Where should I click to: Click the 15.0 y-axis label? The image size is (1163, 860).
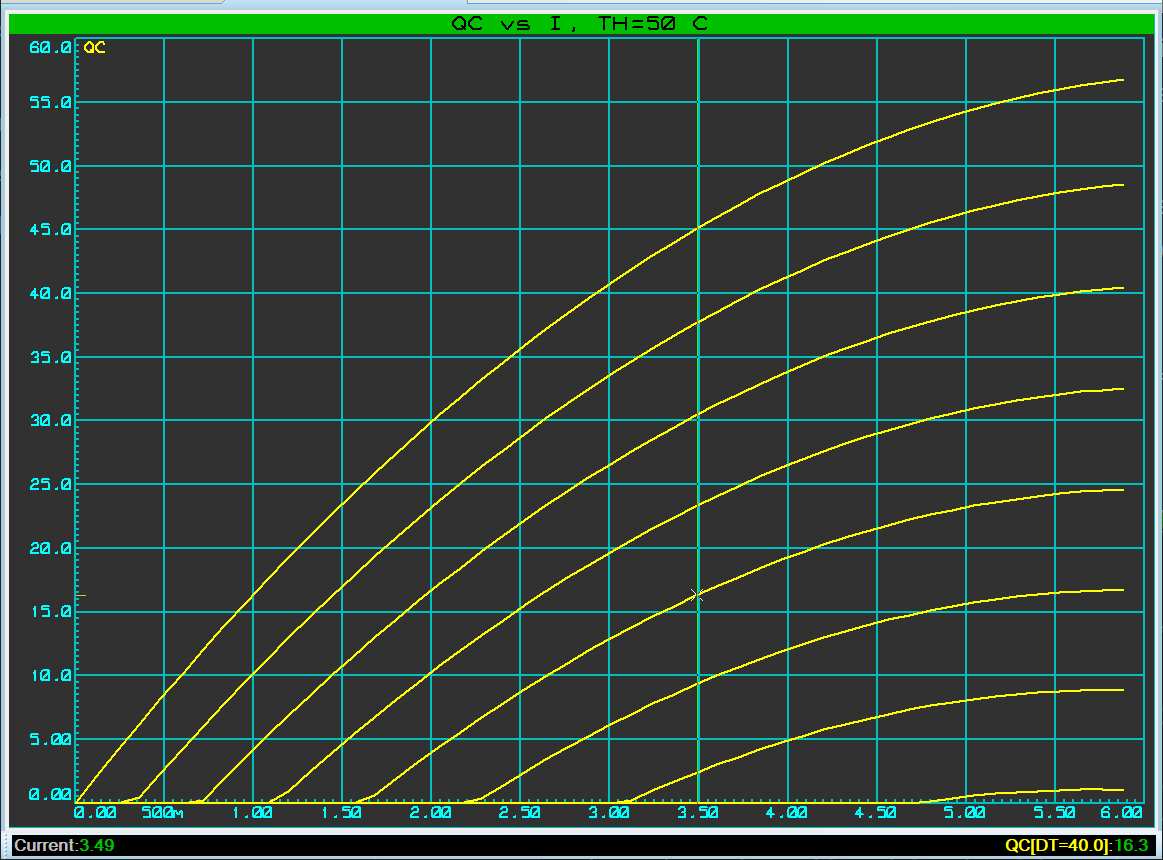click(x=51, y=612)
